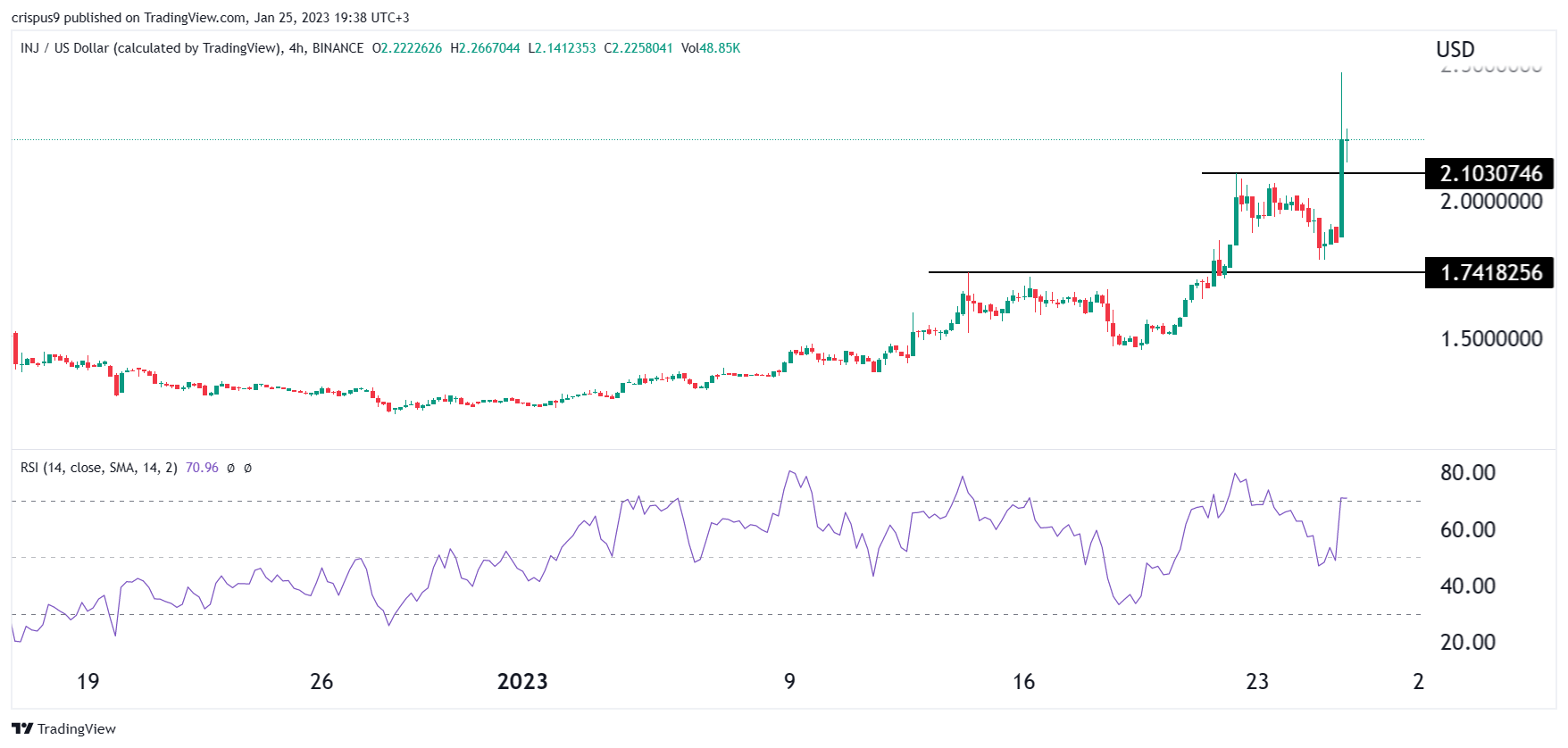Screen dimensions: 1568x748
Task: Click the 9 date axis label
Action: (x=789, y=682)
